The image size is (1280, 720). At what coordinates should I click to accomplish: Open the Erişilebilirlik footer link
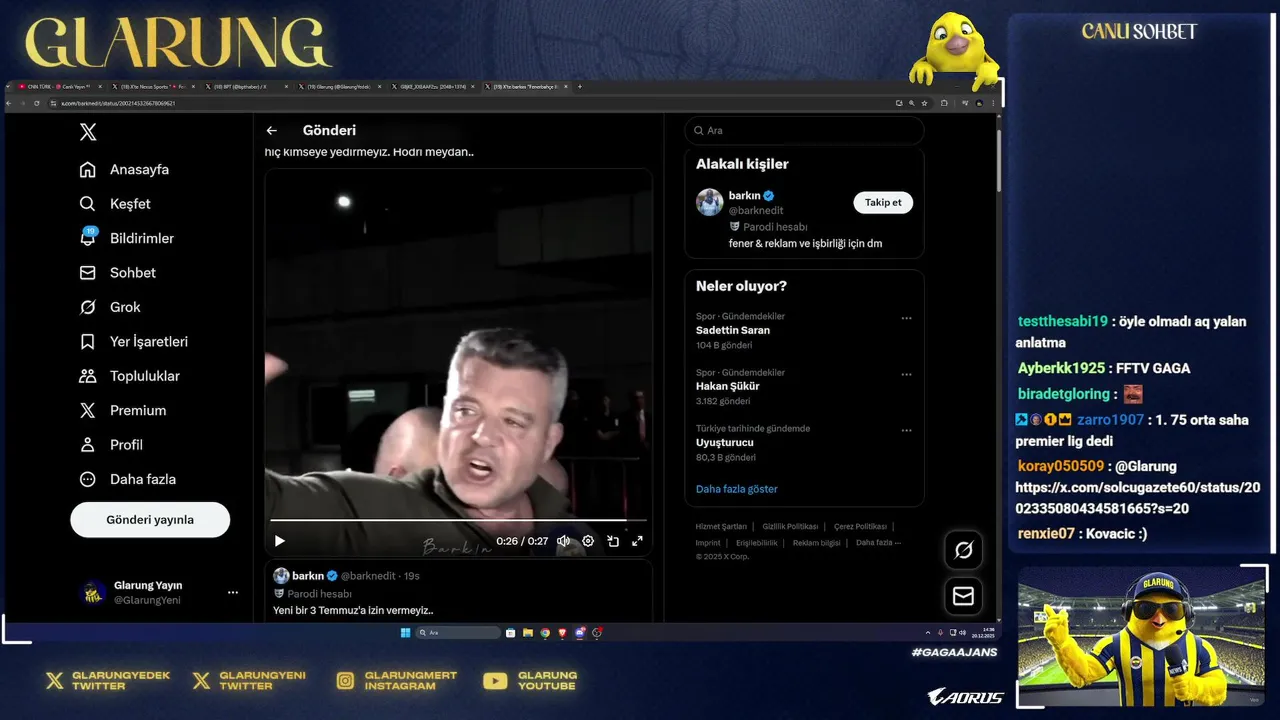point(757,543)
